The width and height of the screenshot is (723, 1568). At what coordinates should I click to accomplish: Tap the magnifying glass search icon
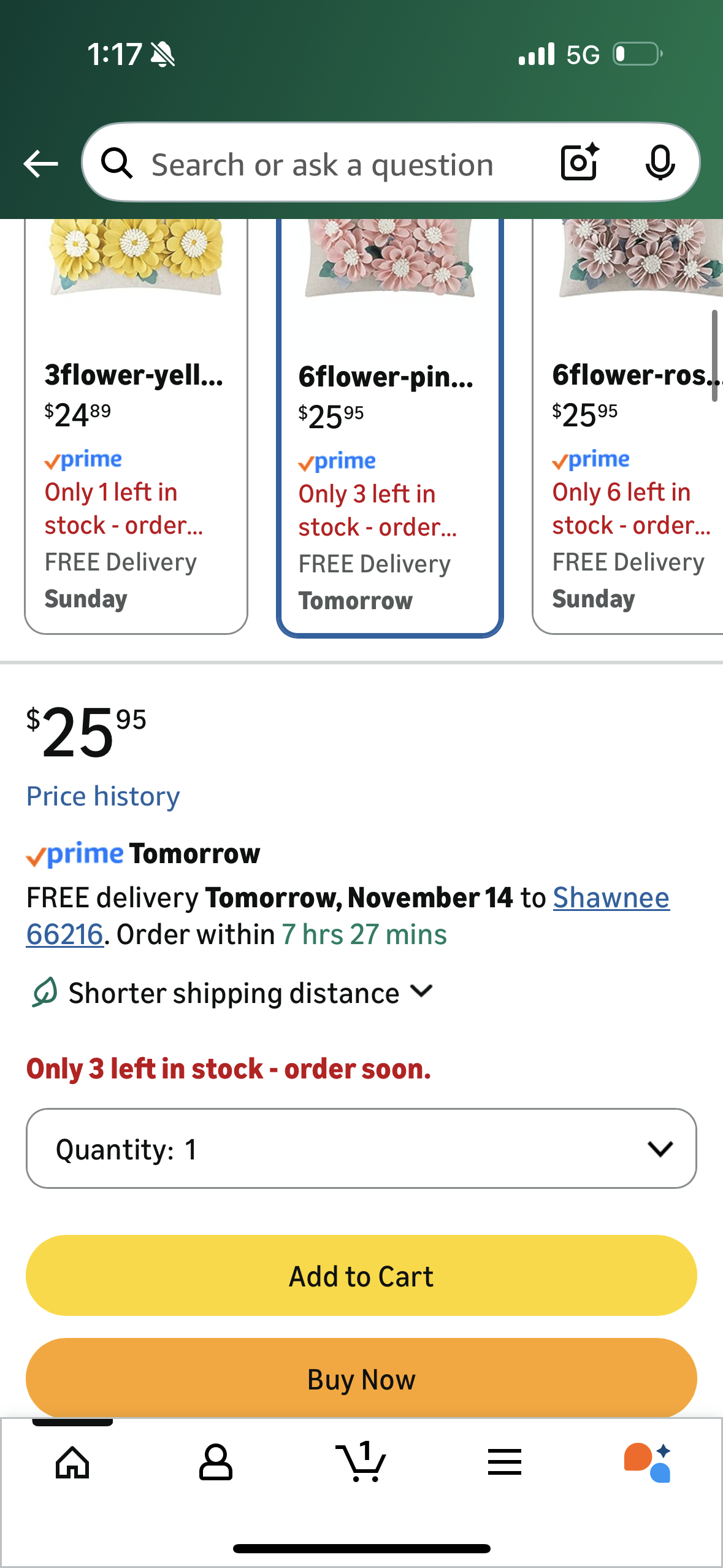click(x=117, y=164)
